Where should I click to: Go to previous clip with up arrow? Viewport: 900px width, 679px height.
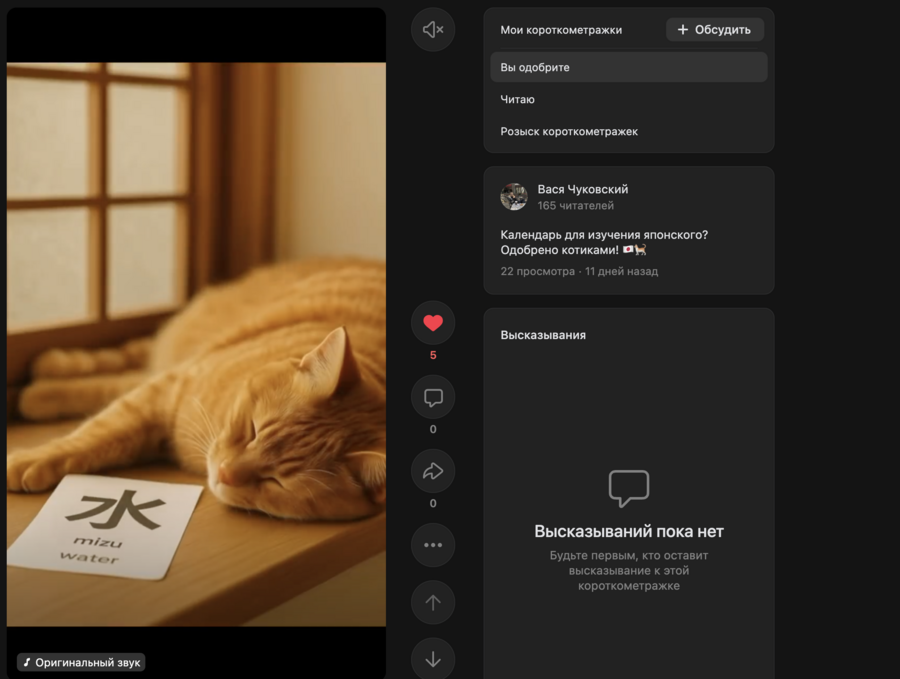tap(433, 602)
